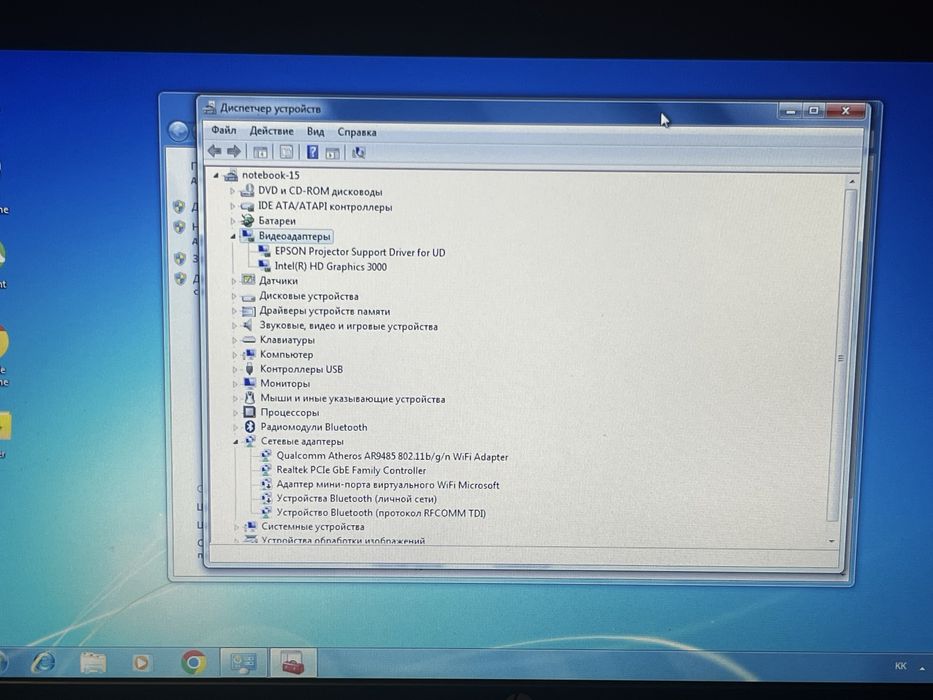Select Адаптер мини-порта виртуального WiFi Microsoft

(388, 485)
